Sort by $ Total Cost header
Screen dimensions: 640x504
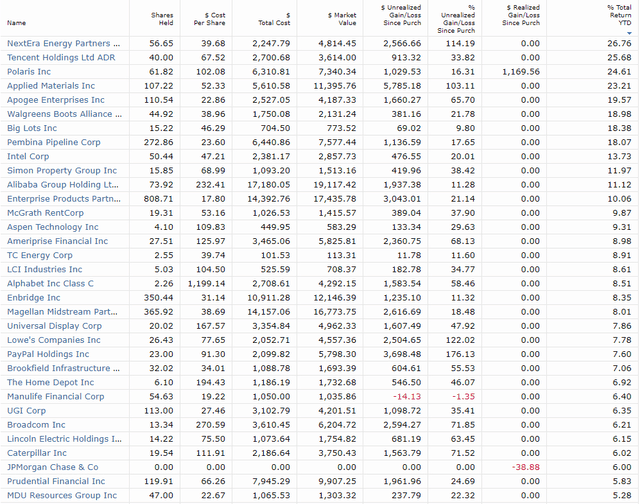[274, 19]
